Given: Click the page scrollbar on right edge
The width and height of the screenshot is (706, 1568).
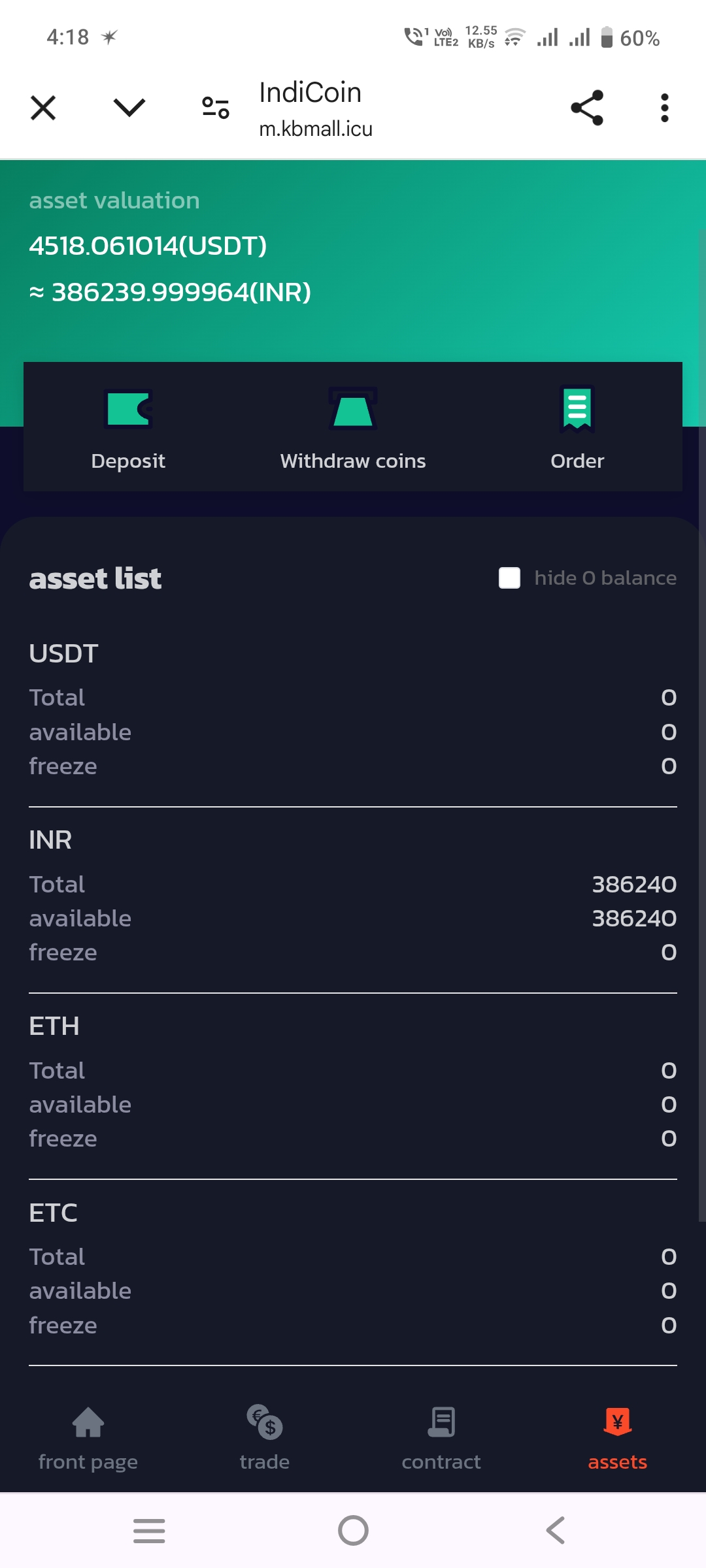Looking at the screenshot, I should [x=701, y=719].
